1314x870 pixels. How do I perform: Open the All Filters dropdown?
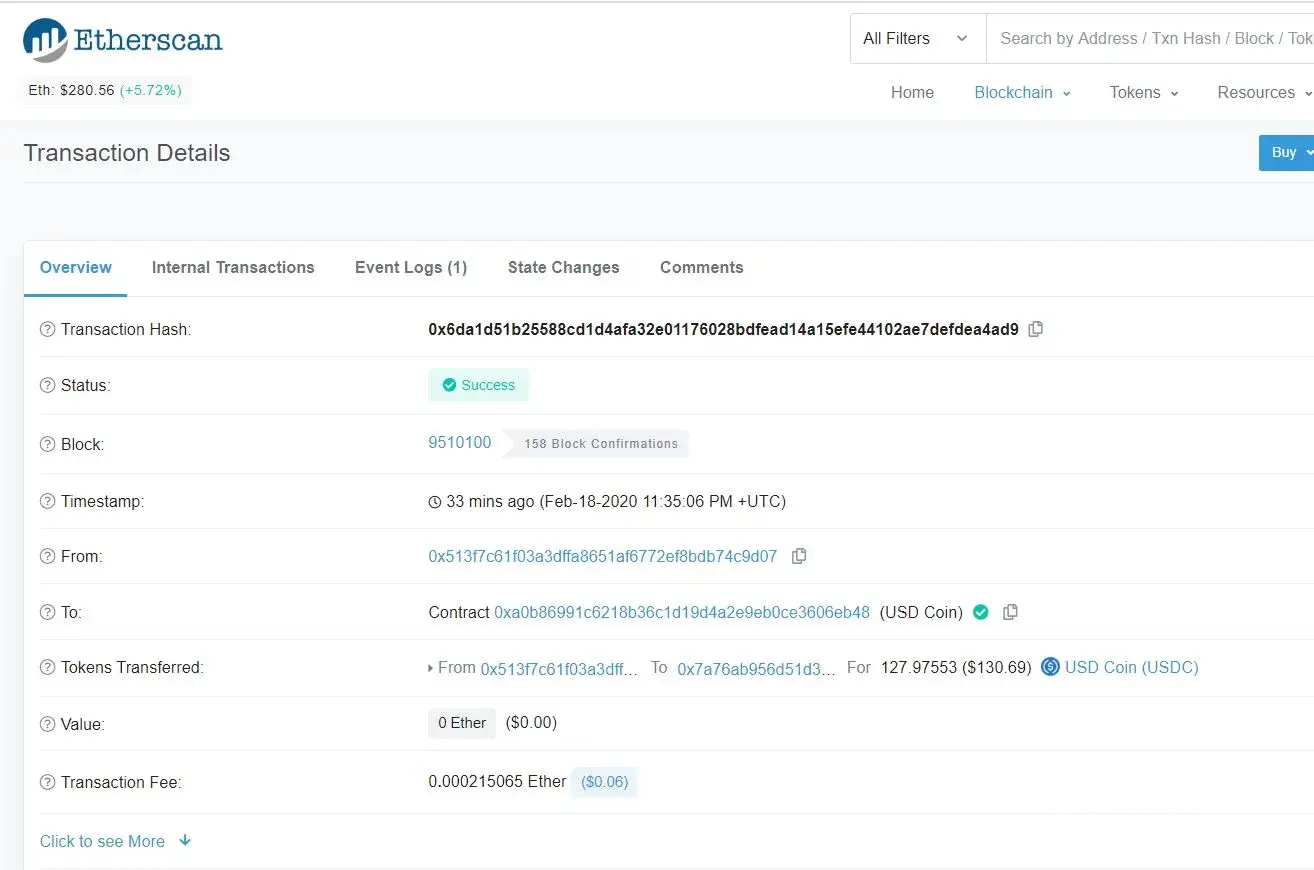tap(916, 39)
